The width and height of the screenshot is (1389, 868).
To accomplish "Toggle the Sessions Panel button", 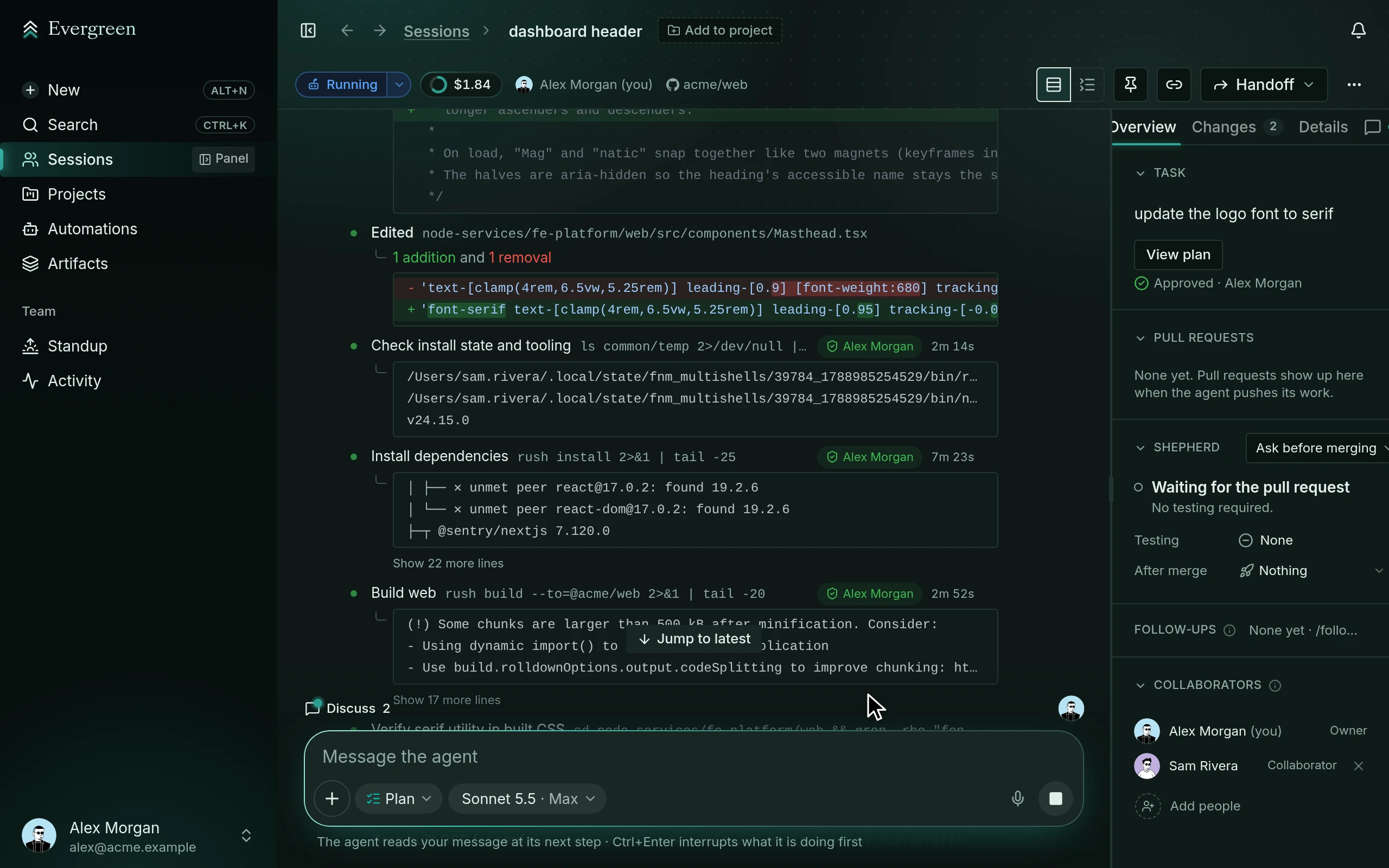I will (x=224, y=159).
